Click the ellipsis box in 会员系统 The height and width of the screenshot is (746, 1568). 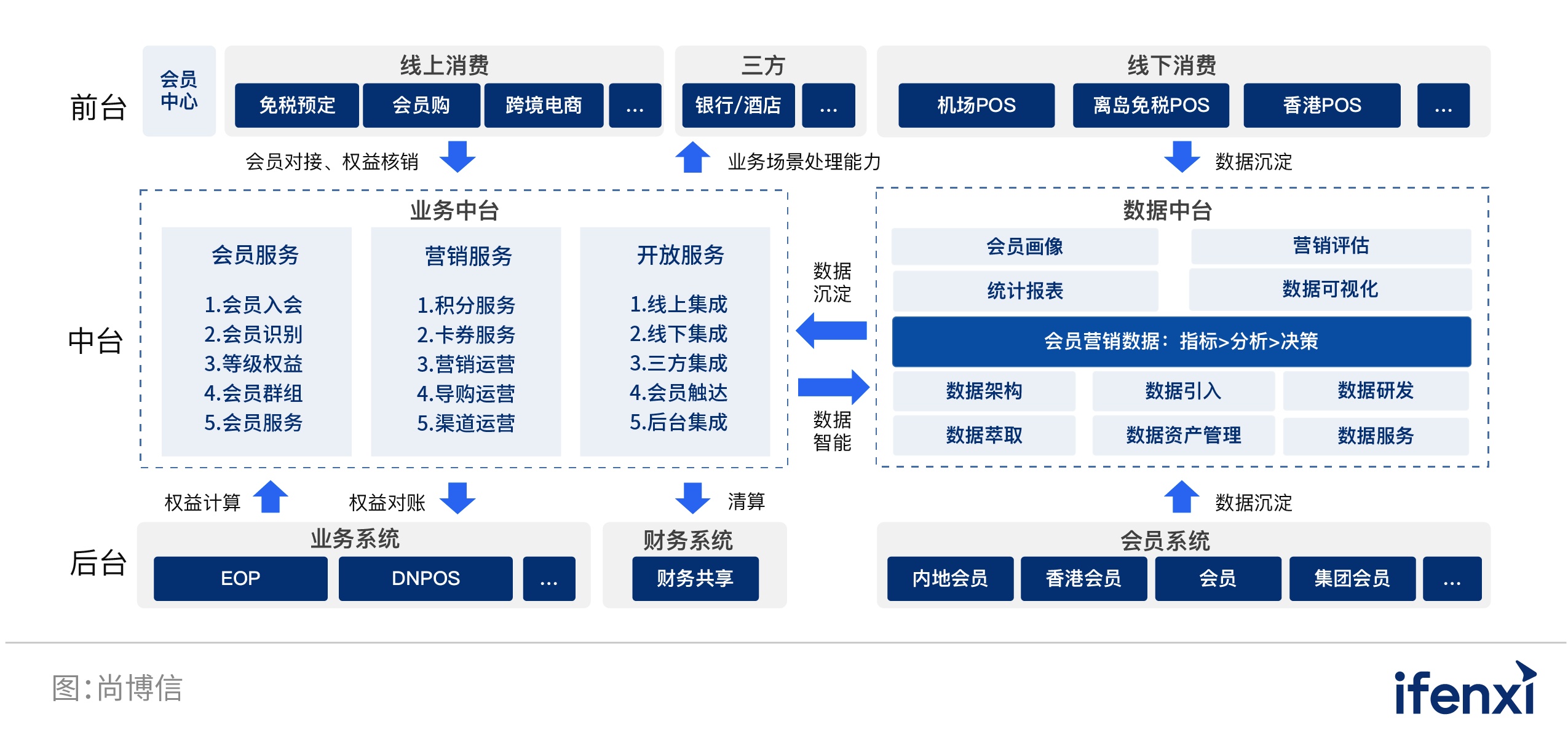click(x=1452, y=578)
